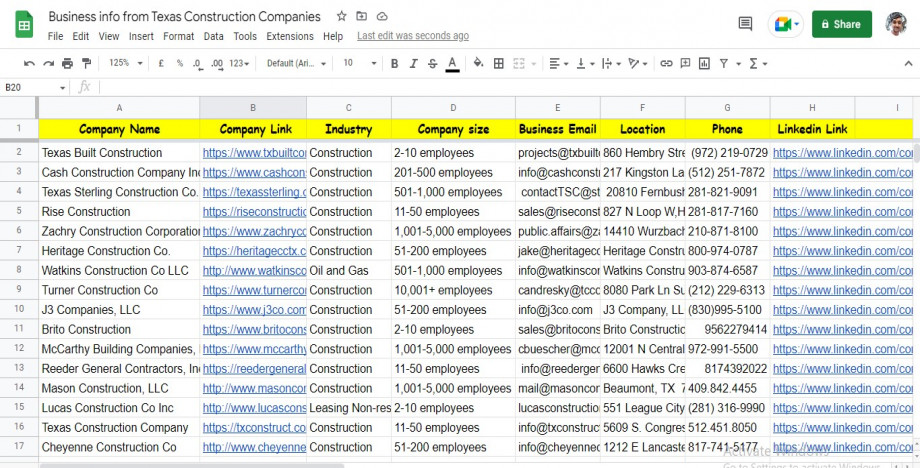Click the insert link icon
The height and width of the screenshot is (468, 920).
coord(666,63)
